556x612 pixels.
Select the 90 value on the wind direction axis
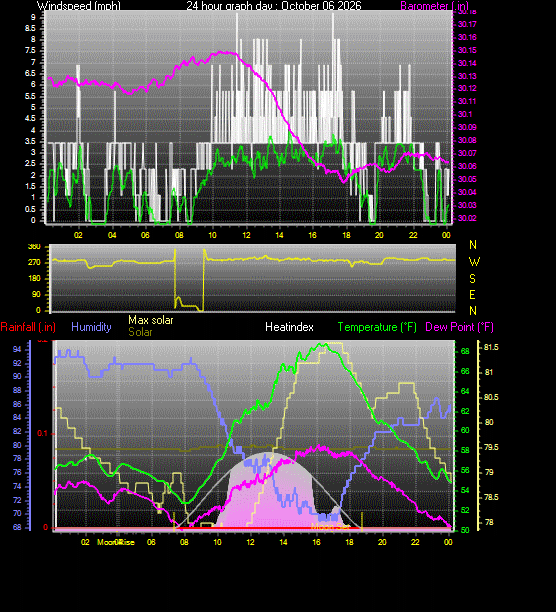(x=36, y=294)
